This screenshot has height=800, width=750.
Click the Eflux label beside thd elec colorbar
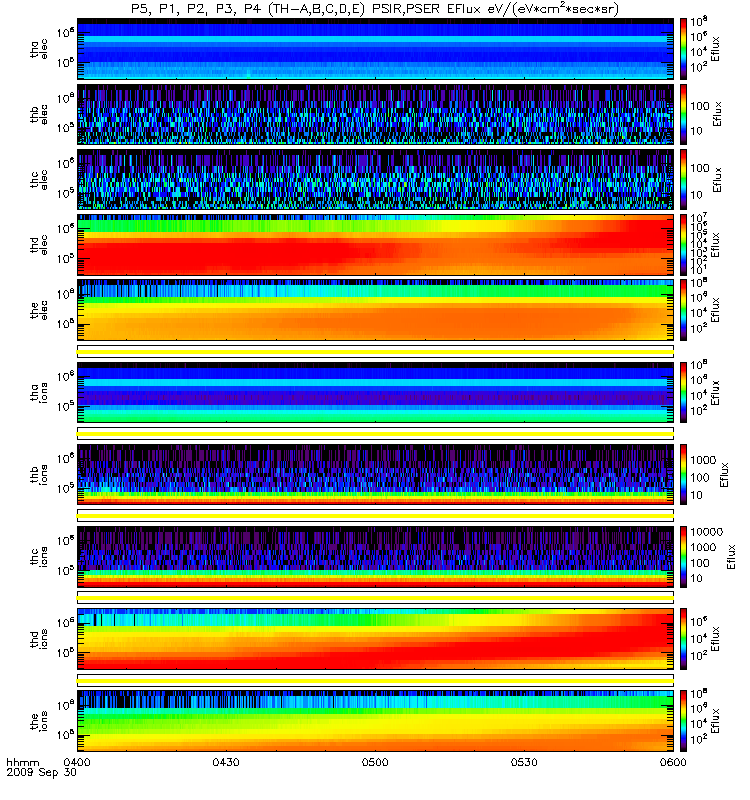point(715,245)
